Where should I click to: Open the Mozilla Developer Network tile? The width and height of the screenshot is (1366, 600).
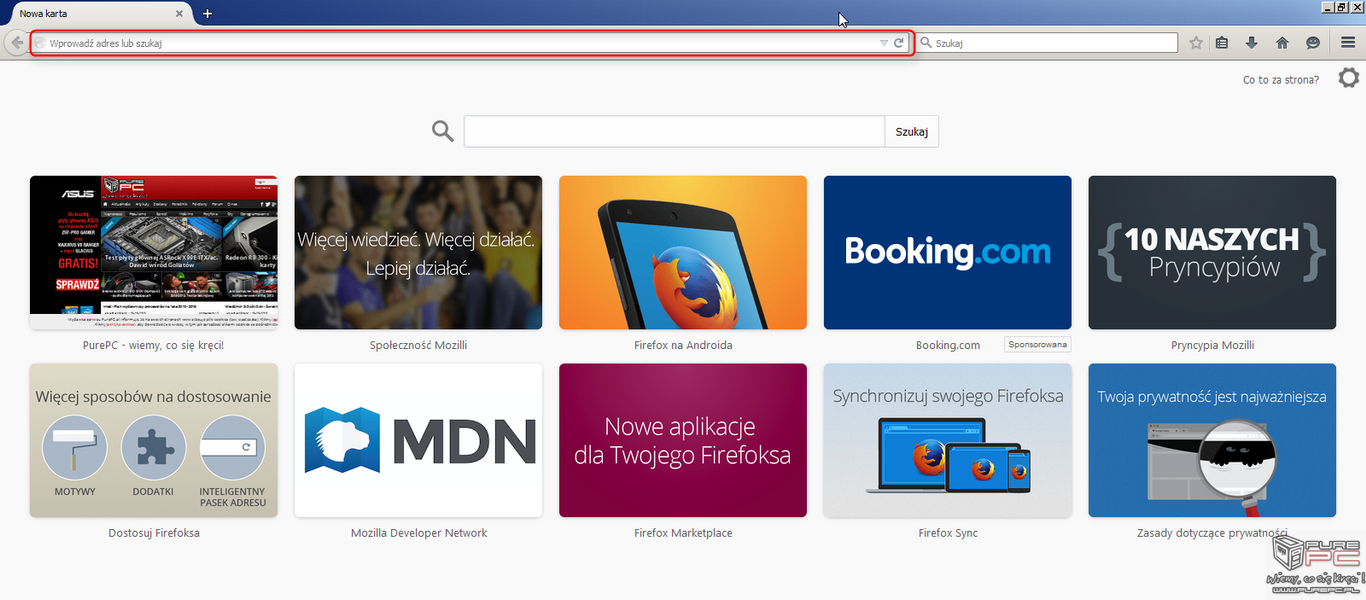[418, 440]
